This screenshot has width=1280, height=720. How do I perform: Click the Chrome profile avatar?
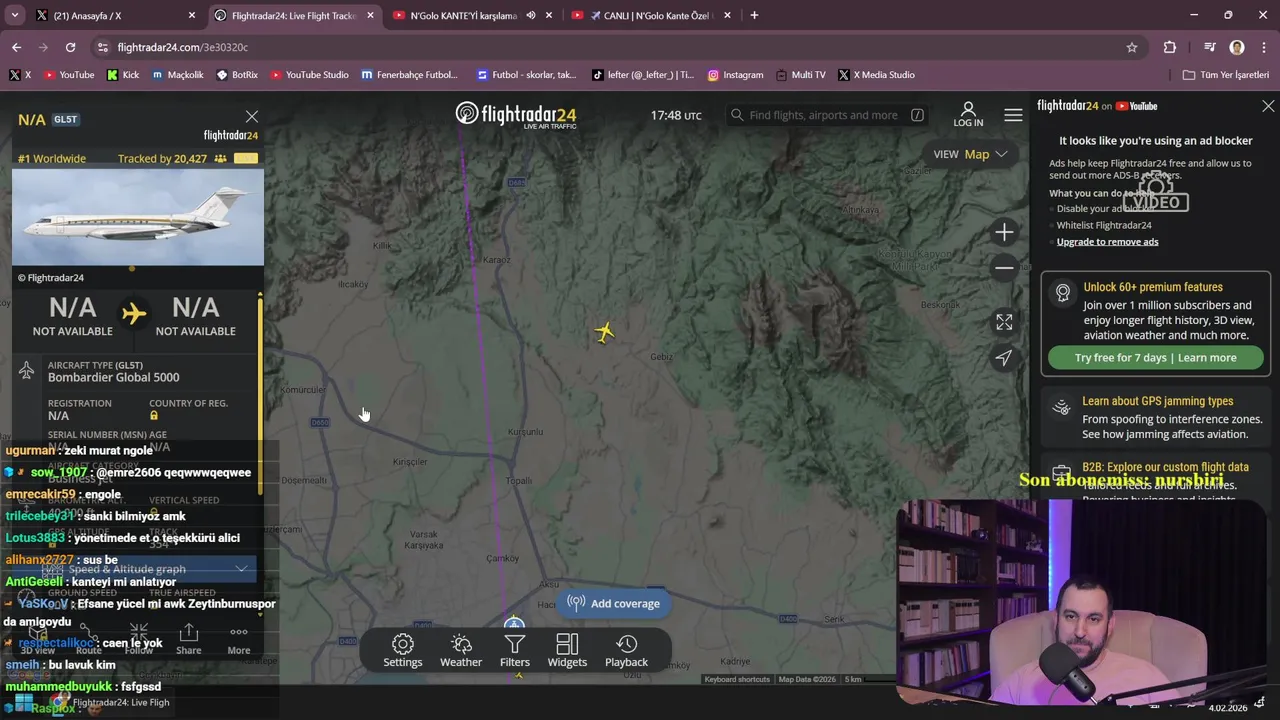[x=1237, y=47]
